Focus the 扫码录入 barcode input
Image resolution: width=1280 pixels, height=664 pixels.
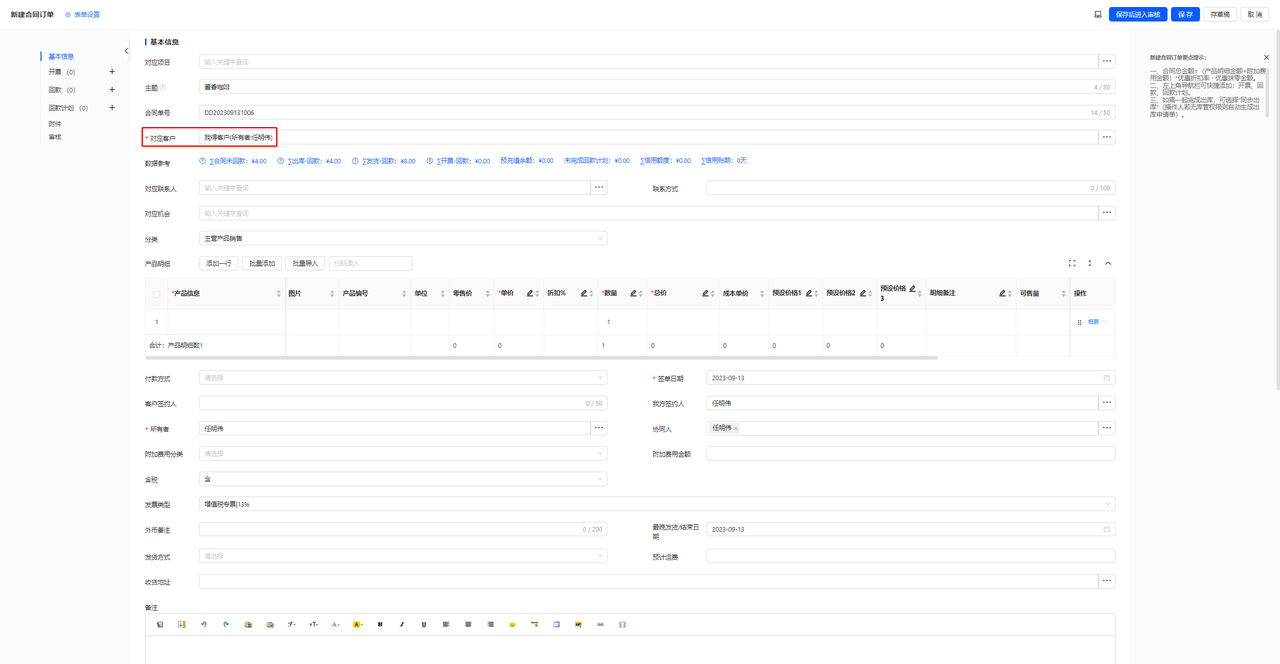pos(370,264)
